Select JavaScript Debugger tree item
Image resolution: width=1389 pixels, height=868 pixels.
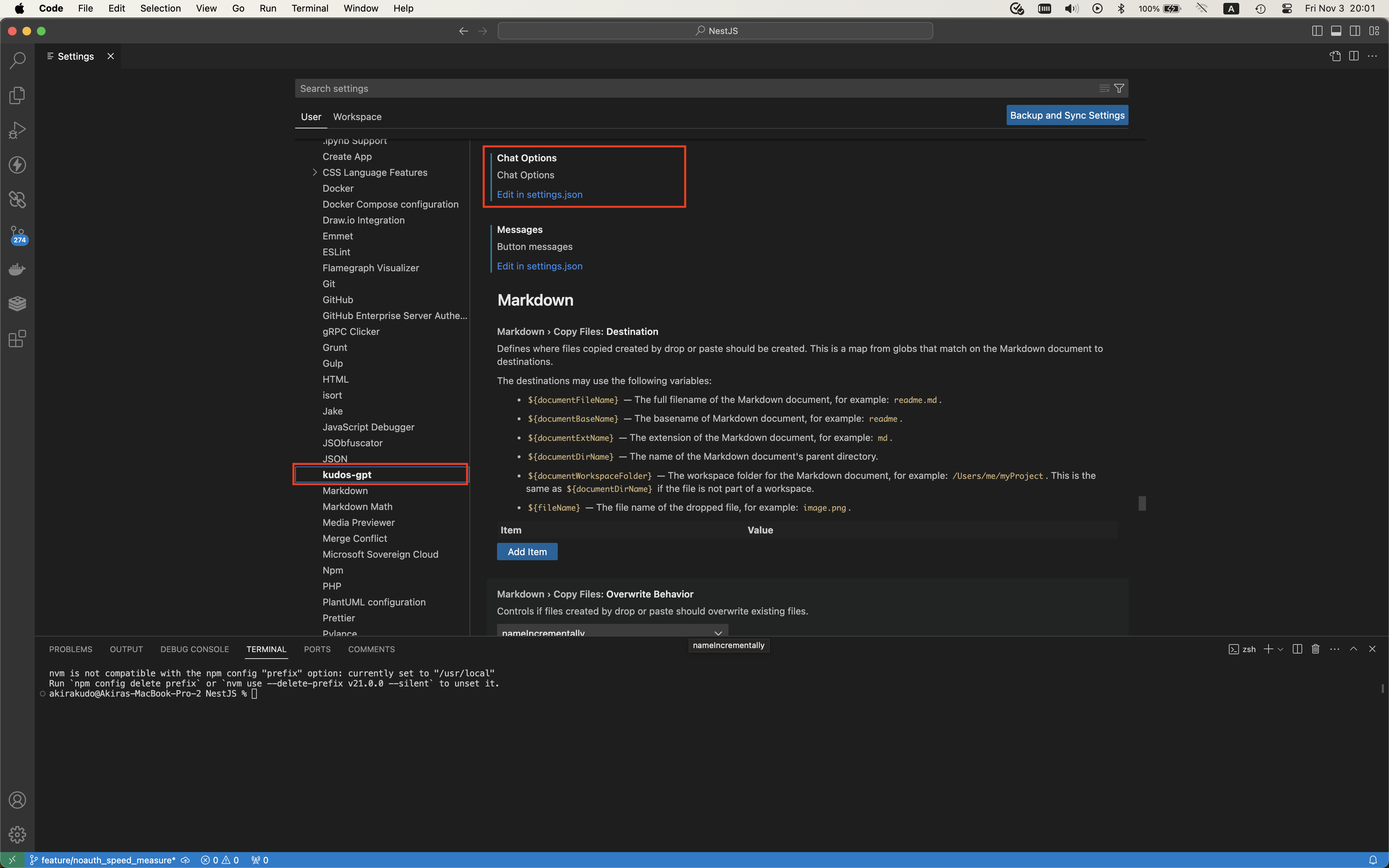pyautogui.click(x=369, y=427)
